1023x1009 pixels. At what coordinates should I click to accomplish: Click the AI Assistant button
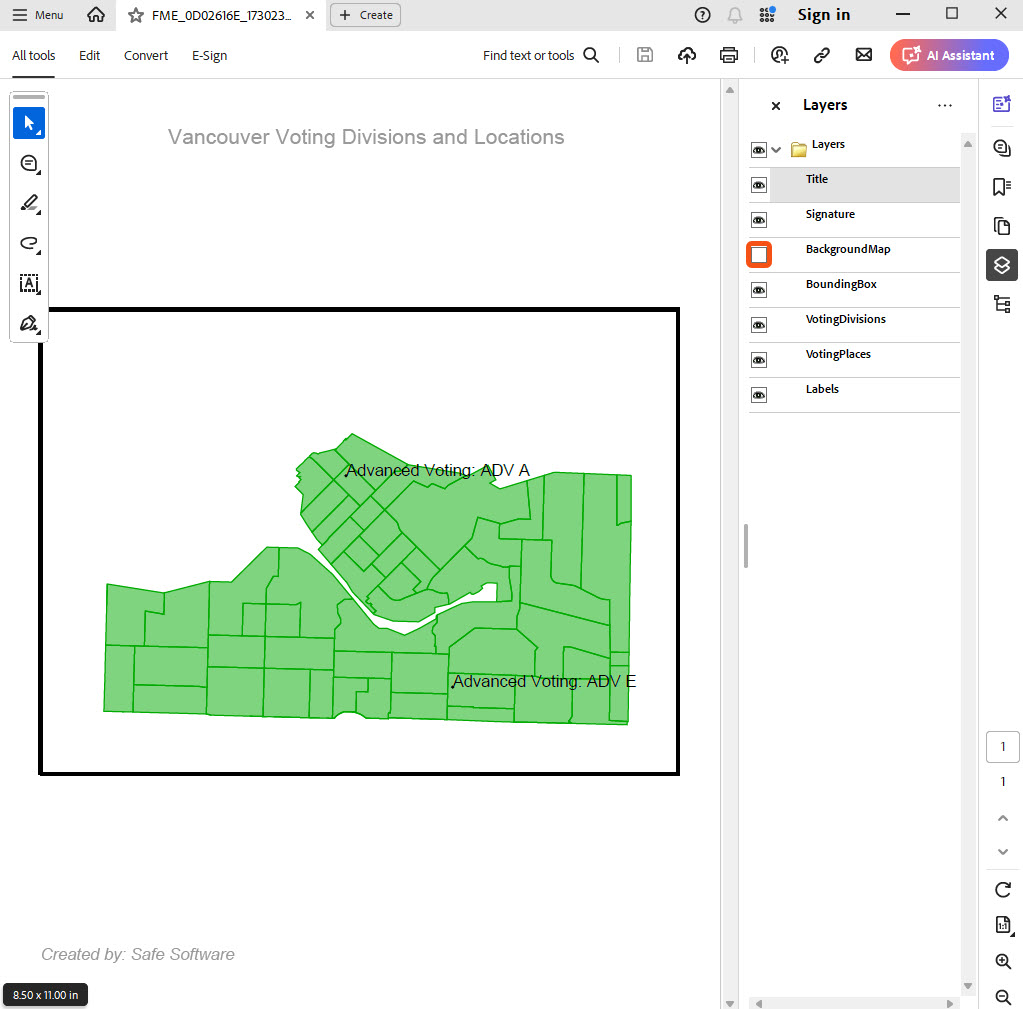[949, 55]
